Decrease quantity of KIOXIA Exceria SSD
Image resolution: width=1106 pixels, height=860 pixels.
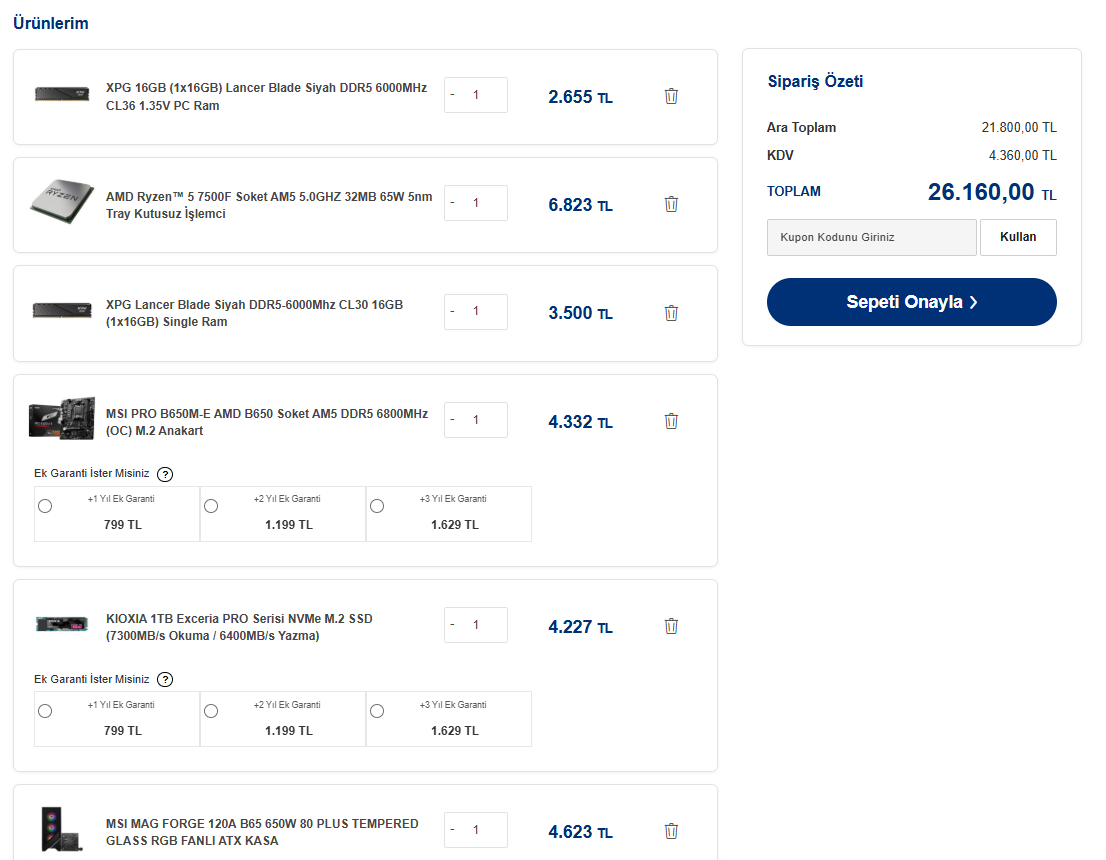pyautogui.click(x=452, y=625)
